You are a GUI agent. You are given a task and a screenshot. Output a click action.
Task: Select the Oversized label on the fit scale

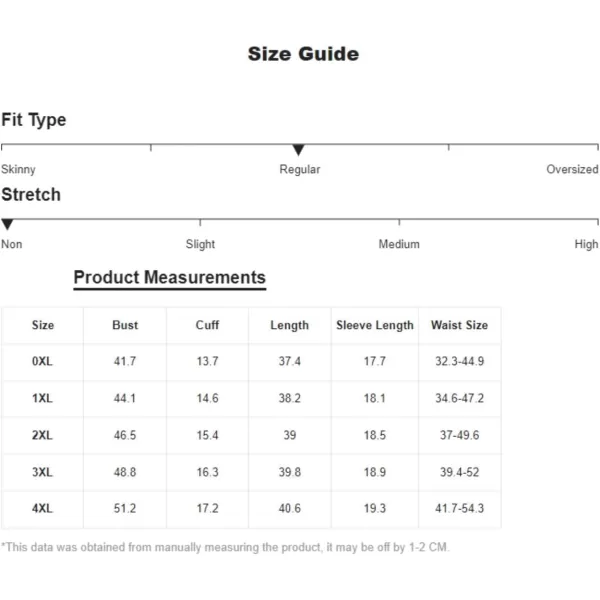(572, 169)
